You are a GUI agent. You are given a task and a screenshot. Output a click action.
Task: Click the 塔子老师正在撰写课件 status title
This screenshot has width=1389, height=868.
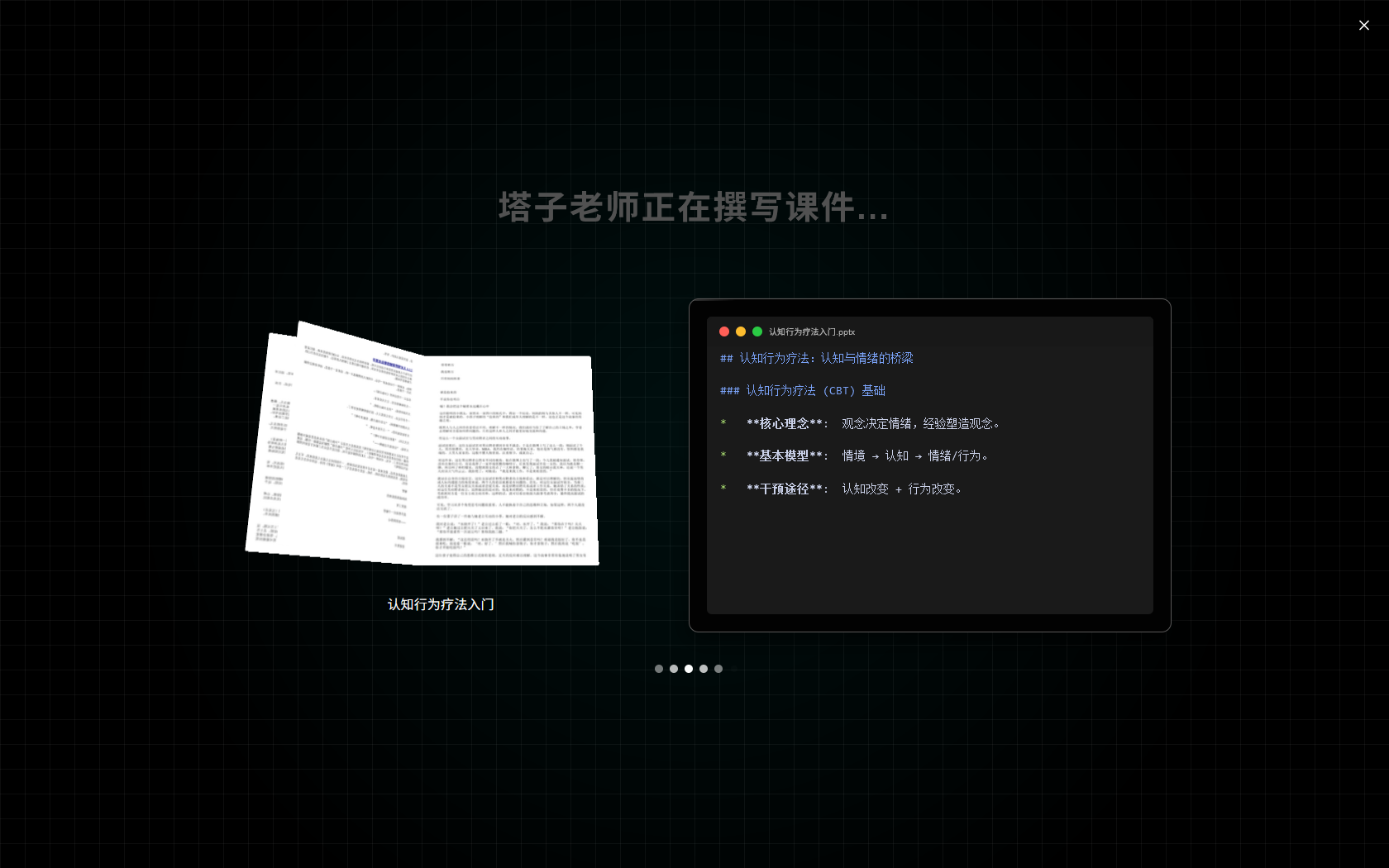(694, 207)
